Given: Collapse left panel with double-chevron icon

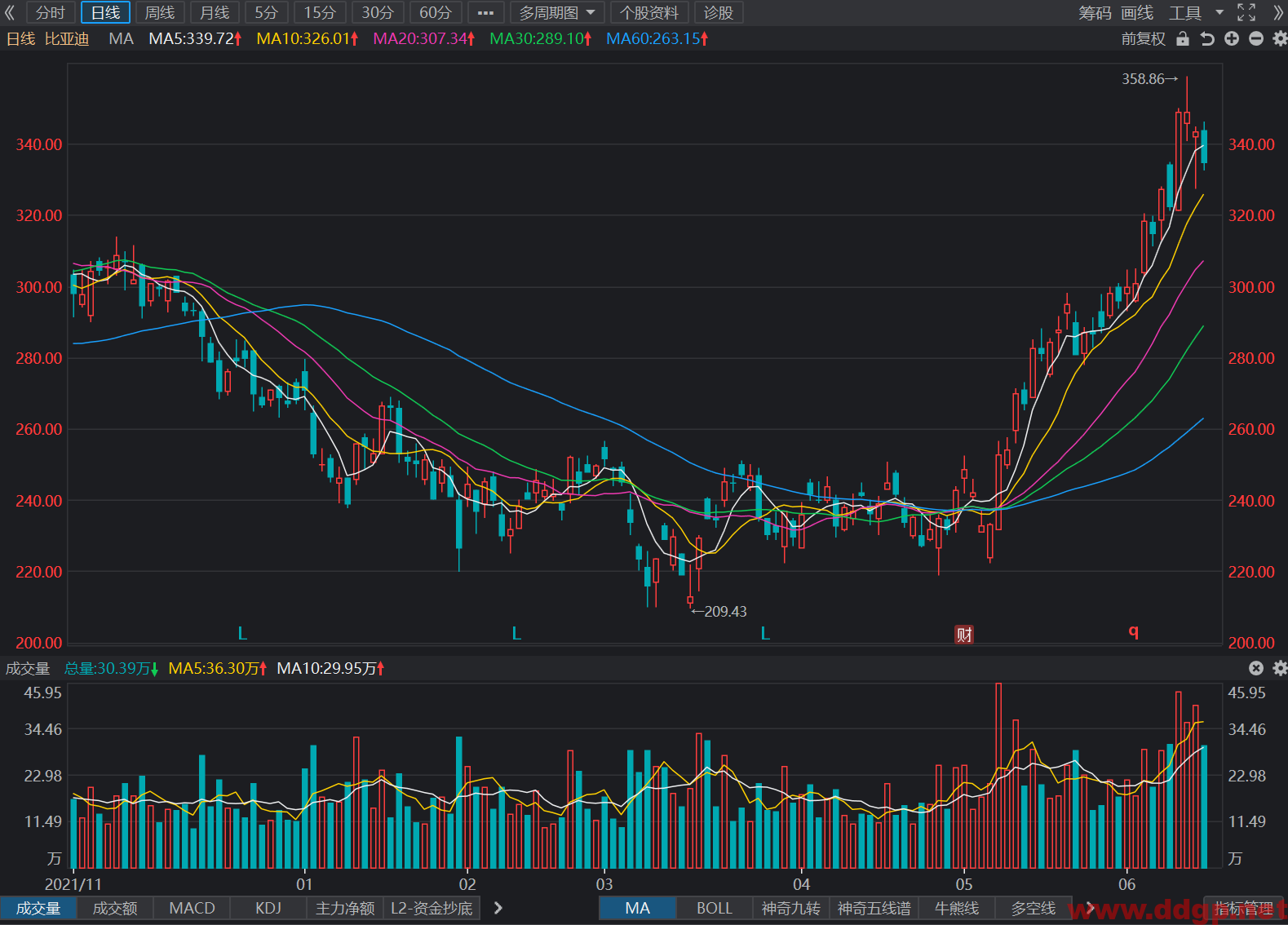Looking at the screenshot, I should pos(10,13).
